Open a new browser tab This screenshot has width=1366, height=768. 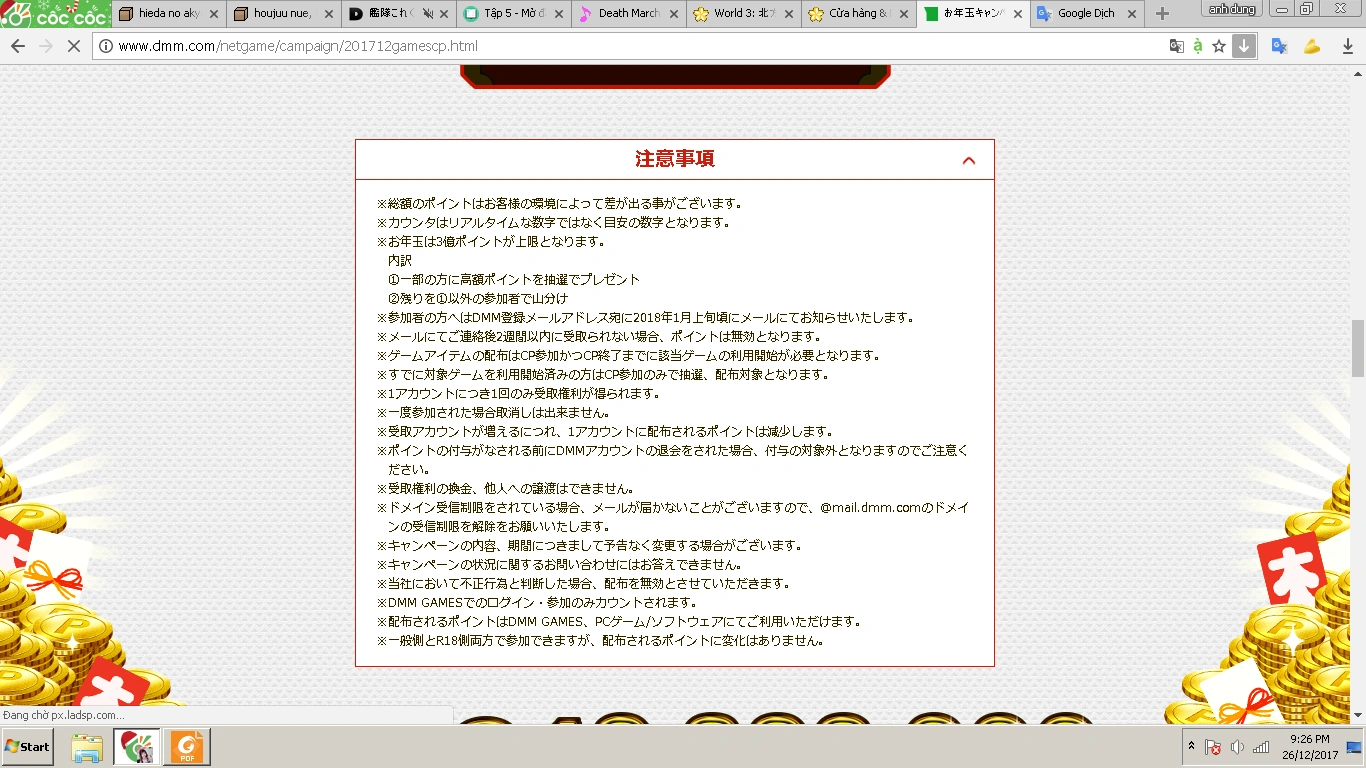(x=1162, y=14)
